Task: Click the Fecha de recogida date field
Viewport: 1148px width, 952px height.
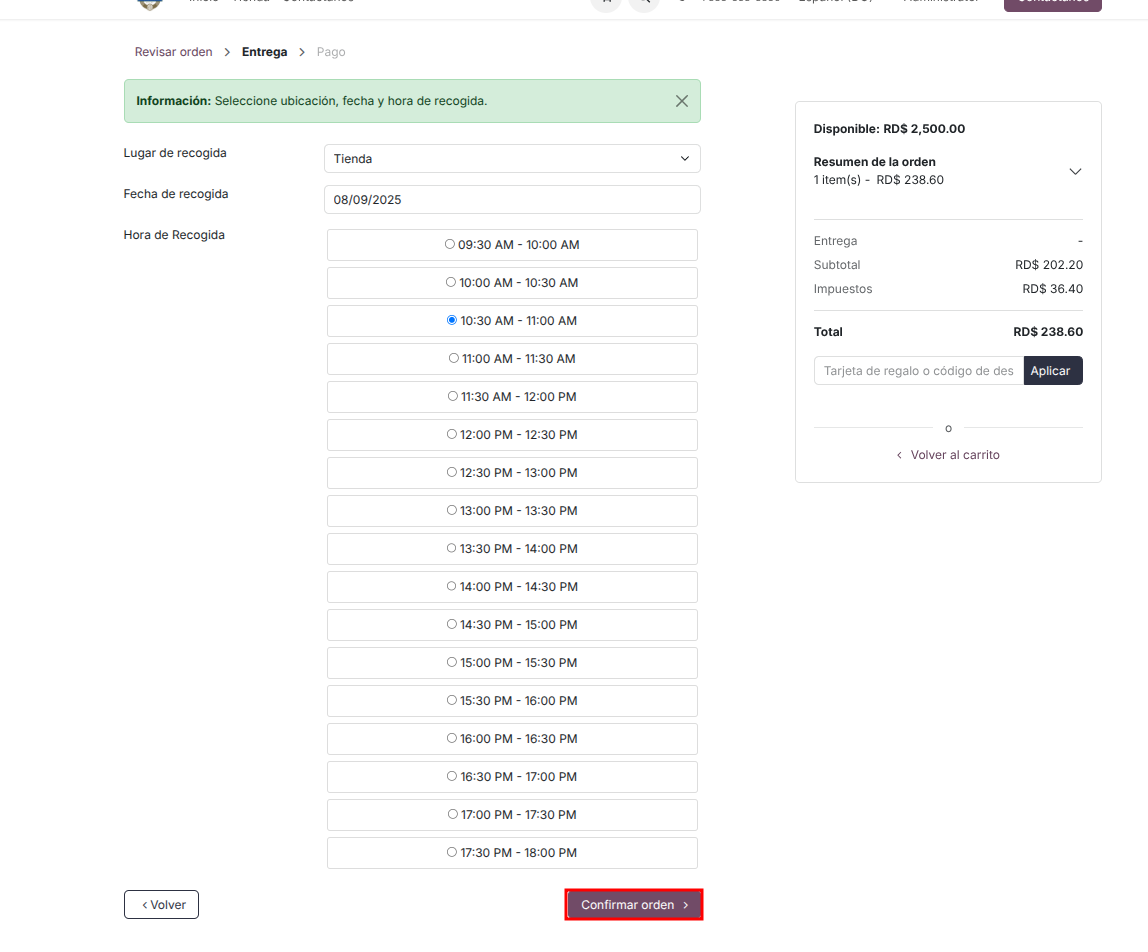Action: [x=512, y=200]
